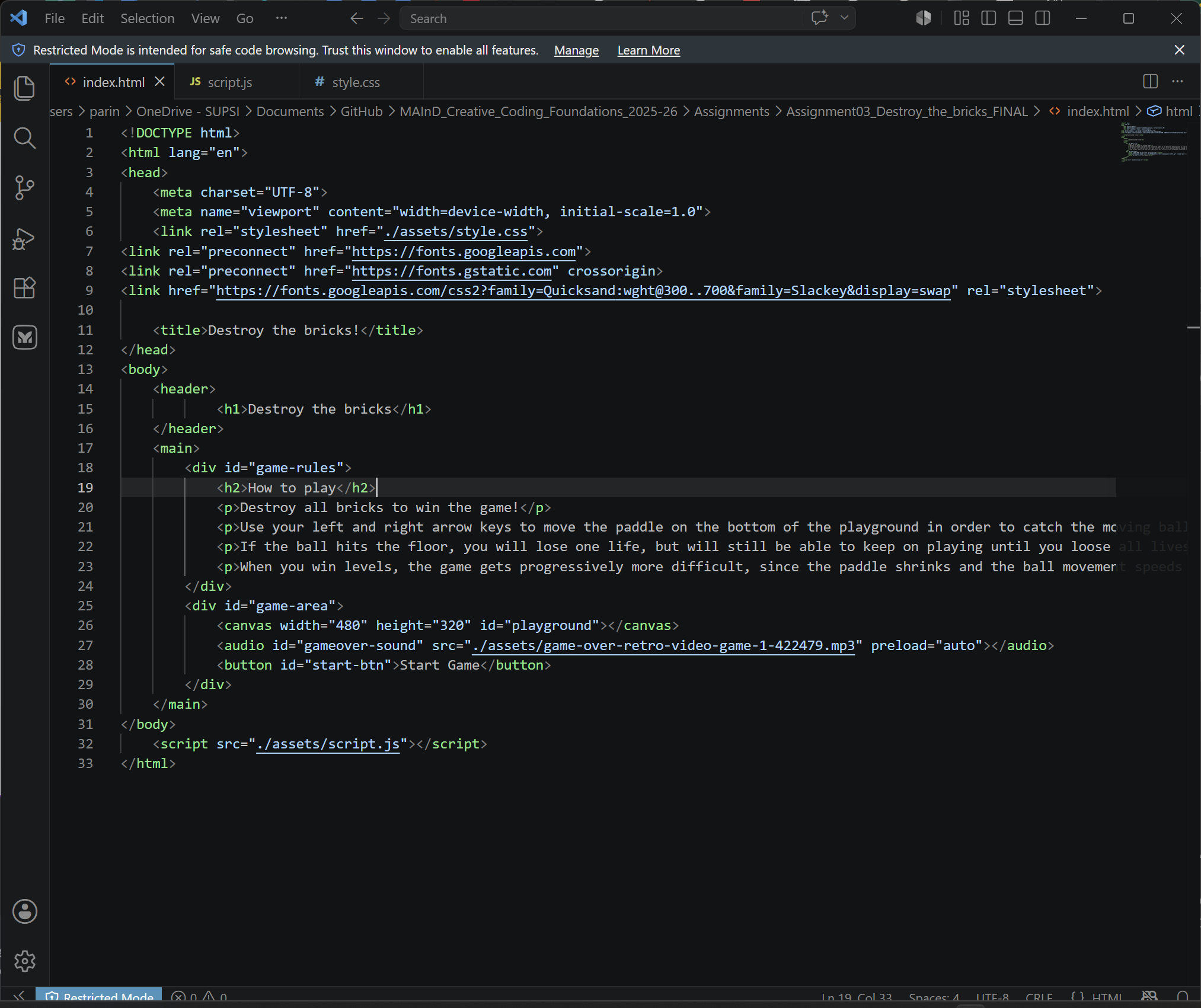The image size is (1201, 1008).
Task: Open errors and warnings count in status bar
Action: [x=199, y=997]
